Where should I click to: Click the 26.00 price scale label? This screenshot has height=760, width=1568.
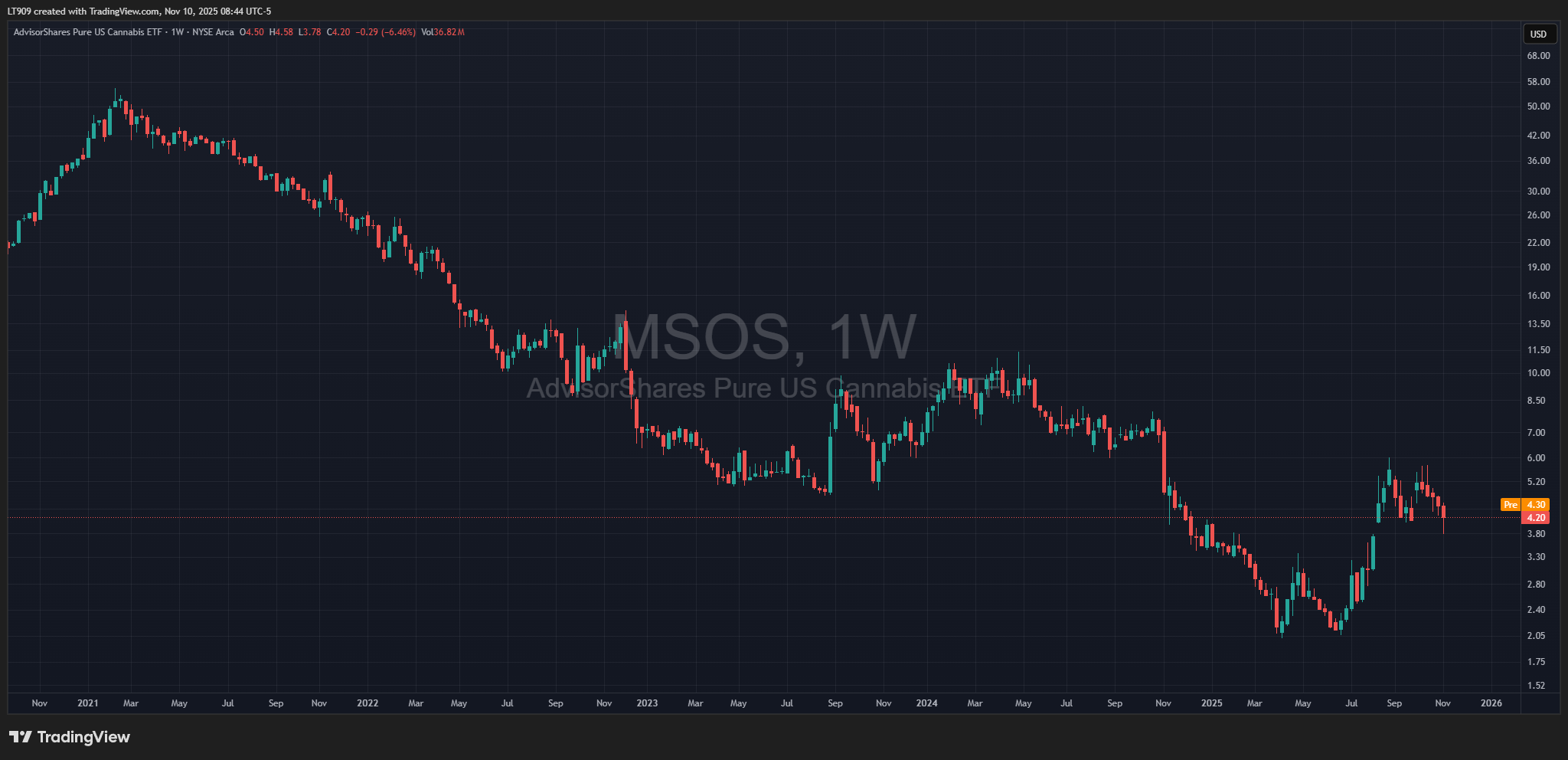click(1538, 215)
